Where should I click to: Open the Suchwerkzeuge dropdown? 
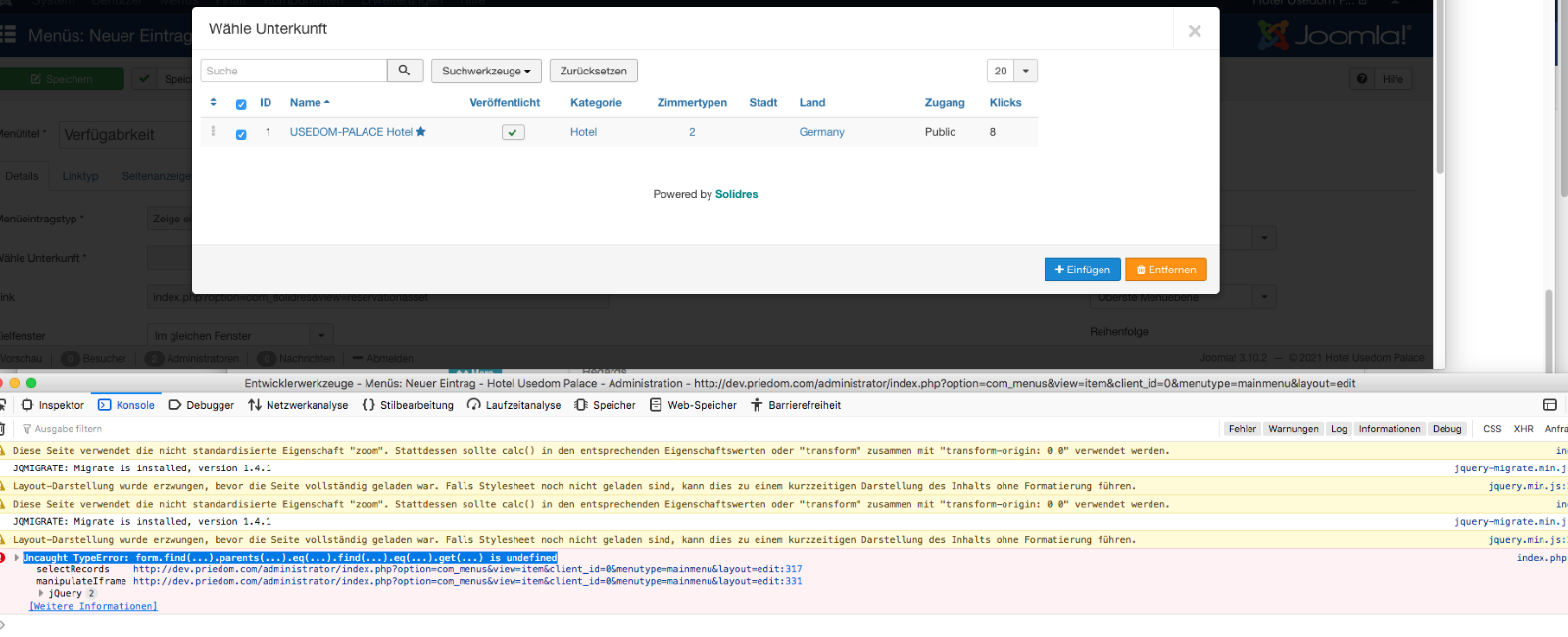point(486,71)
